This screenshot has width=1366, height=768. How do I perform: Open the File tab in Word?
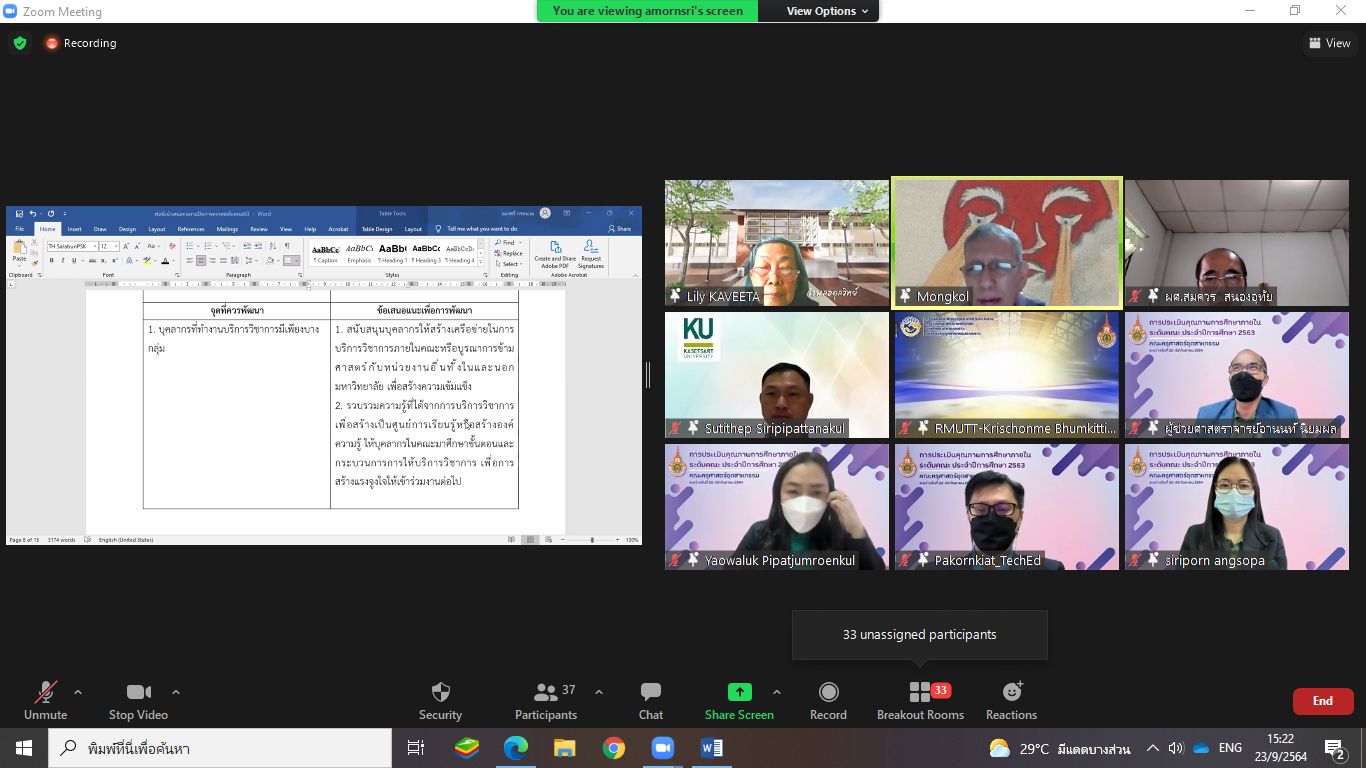point(19,229)
